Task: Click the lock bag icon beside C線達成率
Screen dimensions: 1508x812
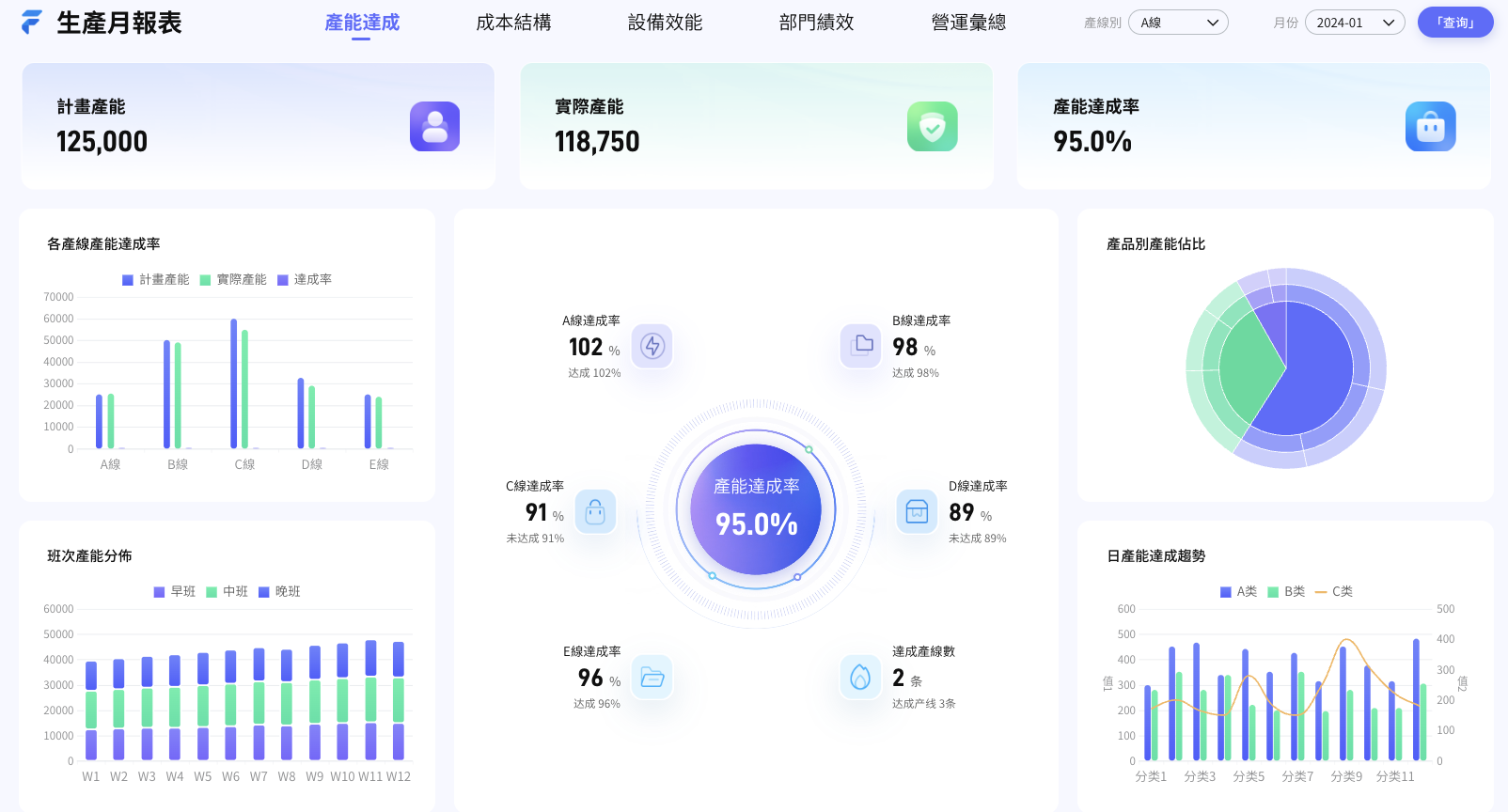Action: tap(595, 511)
